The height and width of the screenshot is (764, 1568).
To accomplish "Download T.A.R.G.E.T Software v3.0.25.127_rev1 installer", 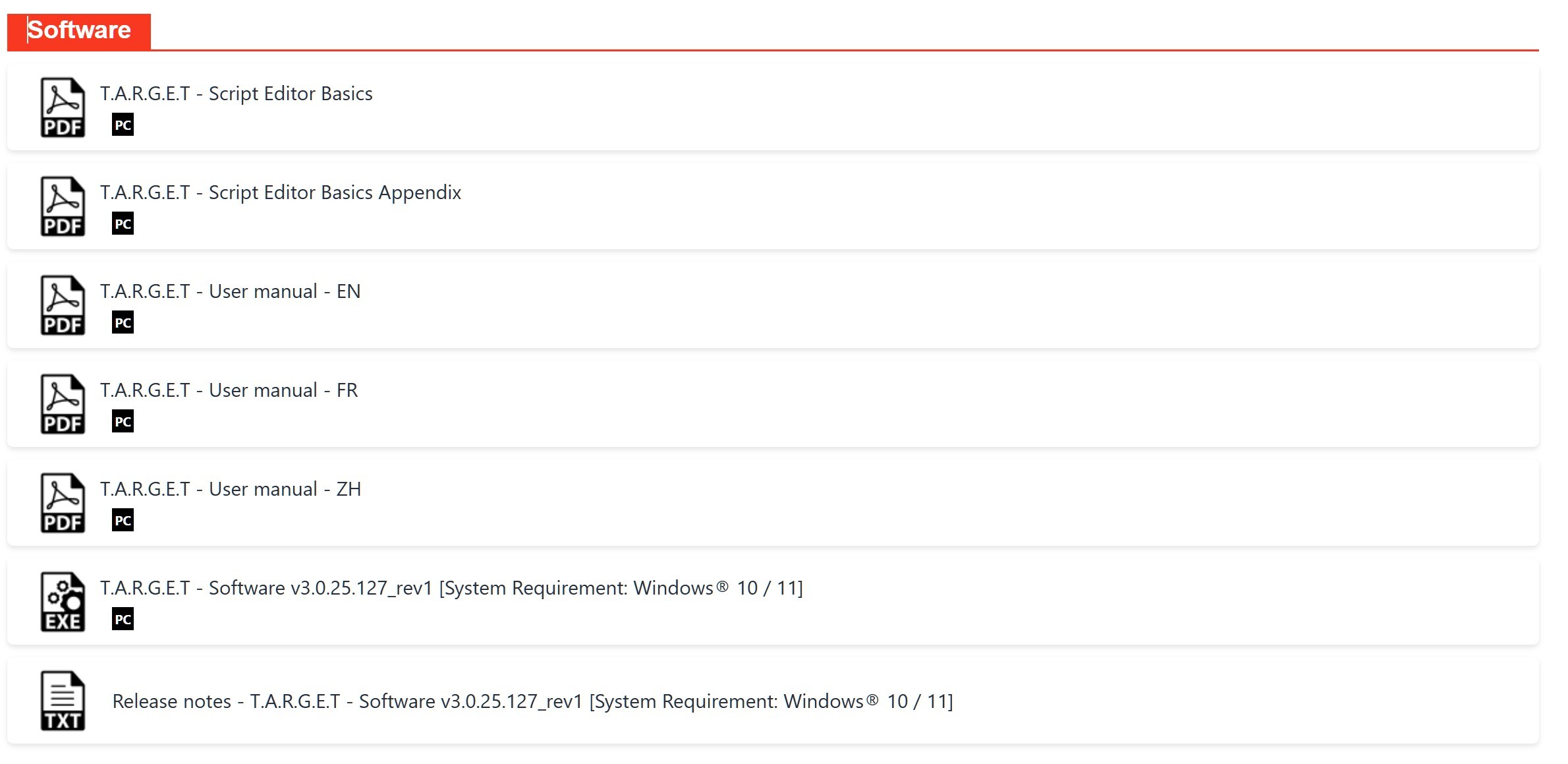I will [x=451, y=588].
